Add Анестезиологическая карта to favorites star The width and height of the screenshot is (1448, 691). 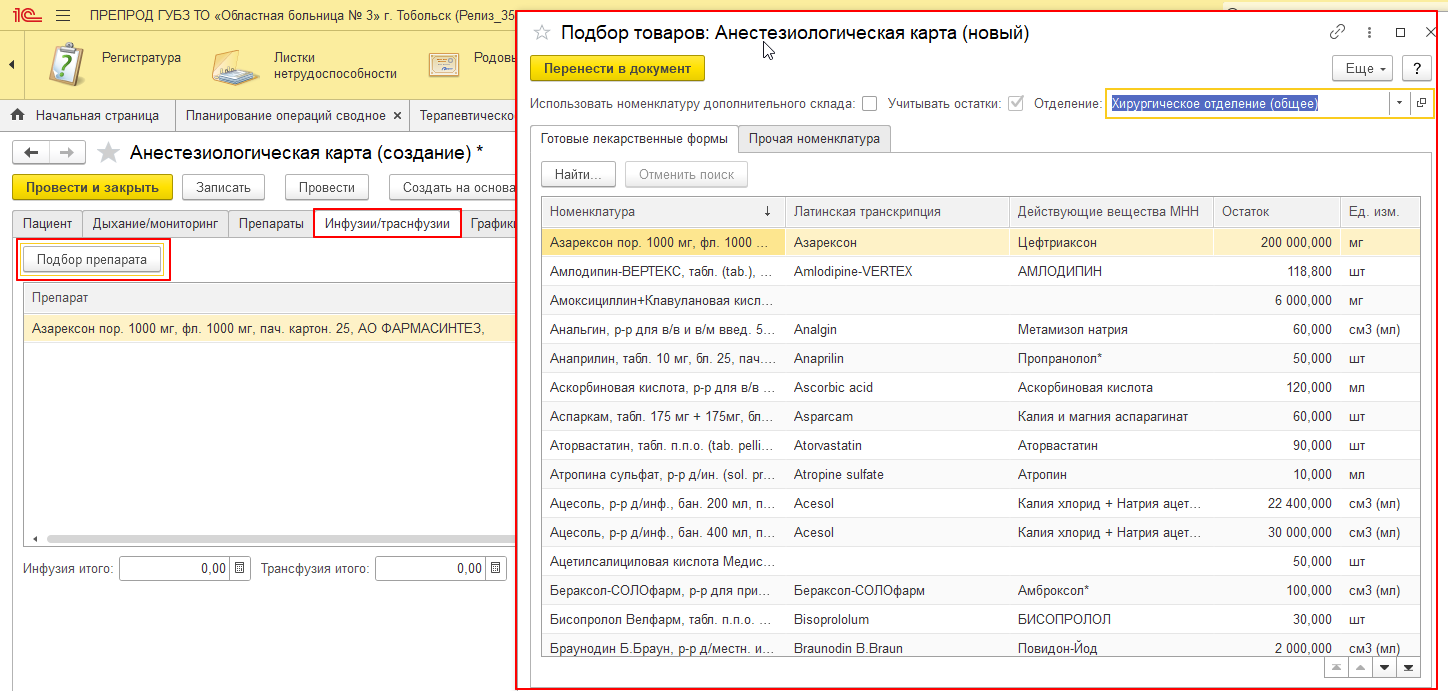(x=108, y=153)
